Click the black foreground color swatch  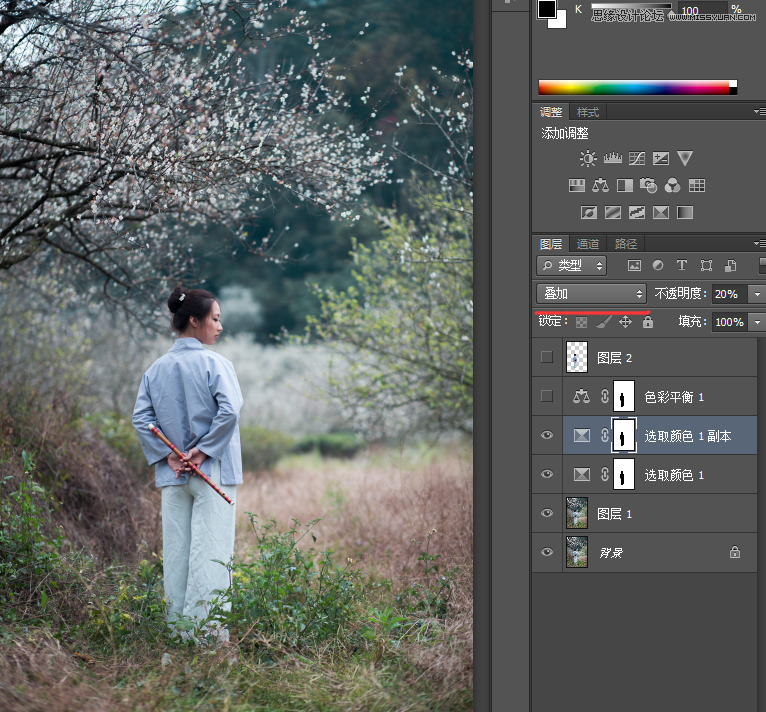547,8
